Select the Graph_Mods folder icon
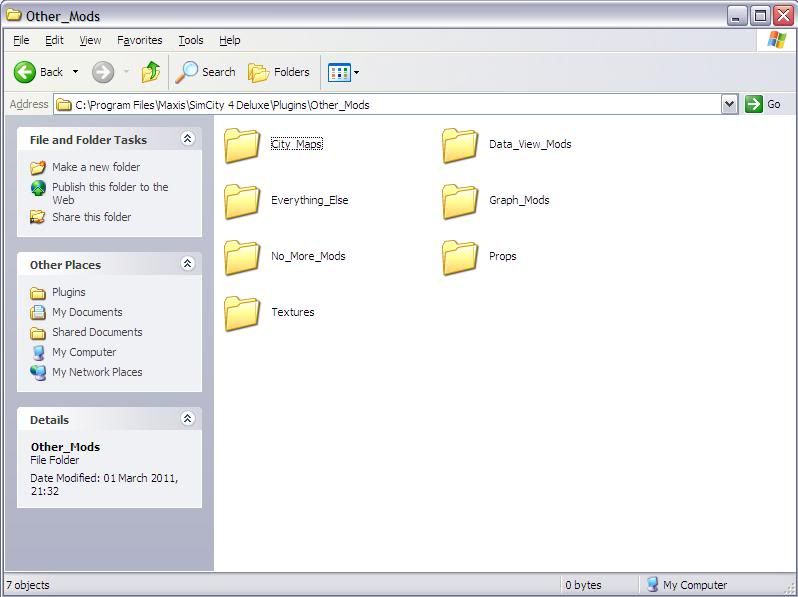This screenshot has width=798, height=597. click(x=460, y=201)
